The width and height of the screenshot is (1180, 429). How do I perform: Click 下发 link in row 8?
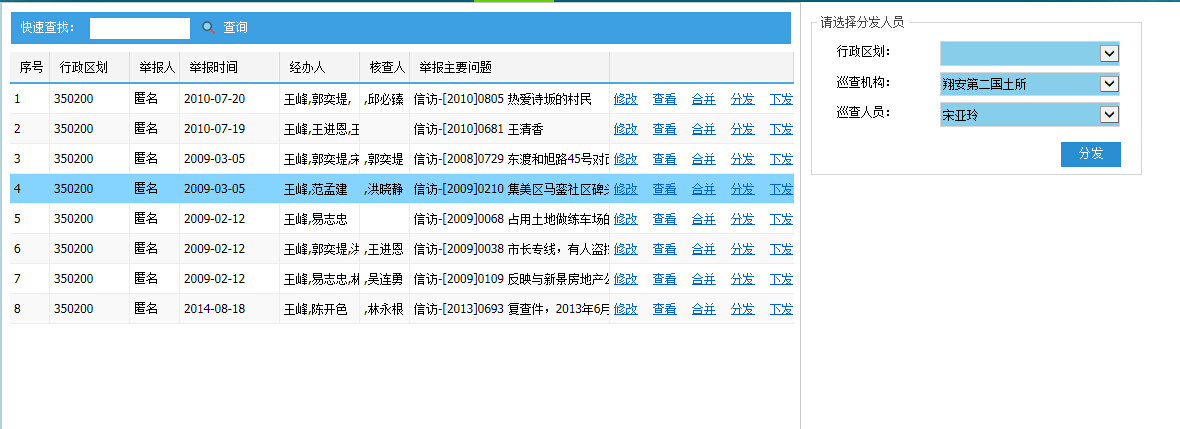pyautogui.click(x=781, y=309)
